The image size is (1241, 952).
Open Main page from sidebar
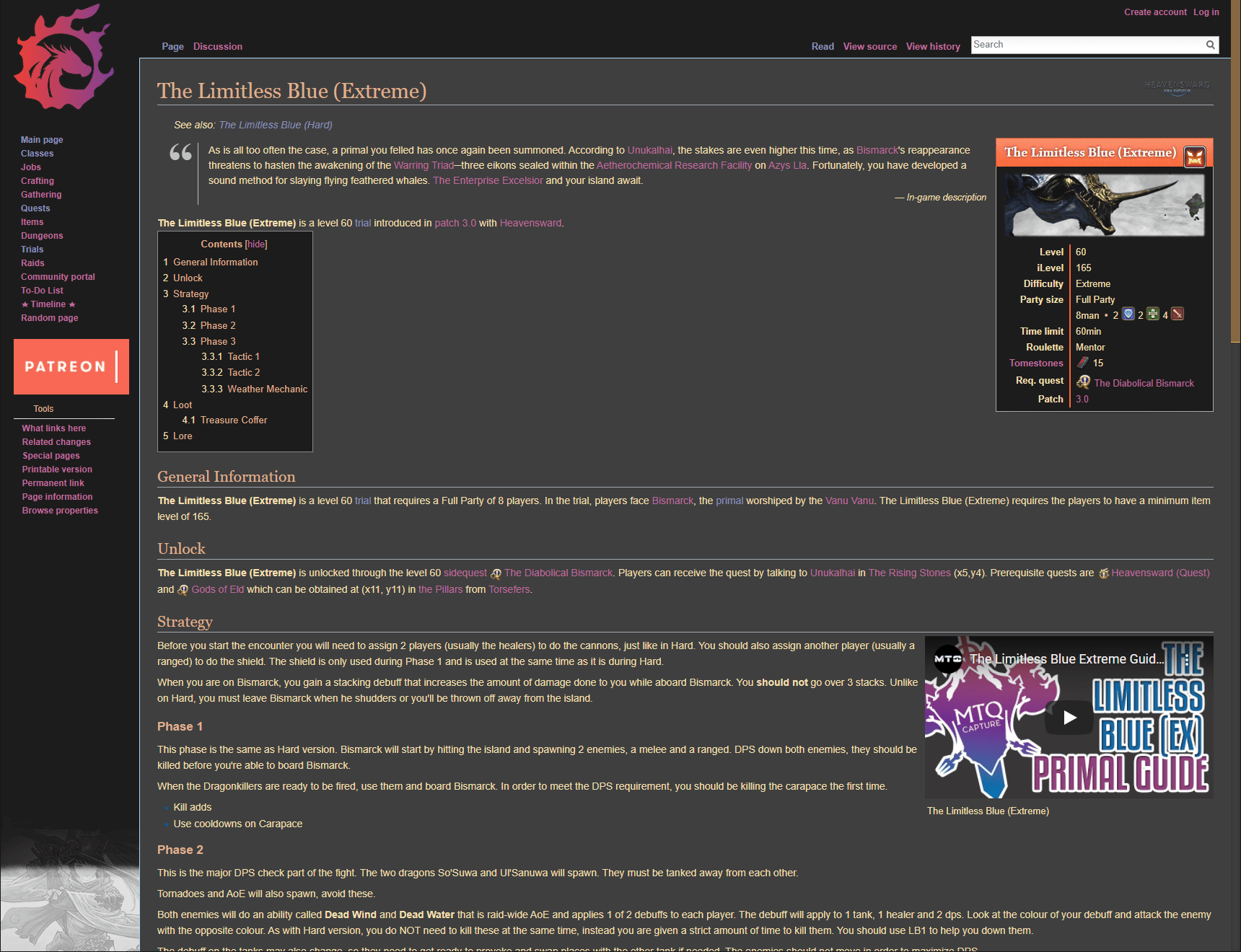coord(42,140)
